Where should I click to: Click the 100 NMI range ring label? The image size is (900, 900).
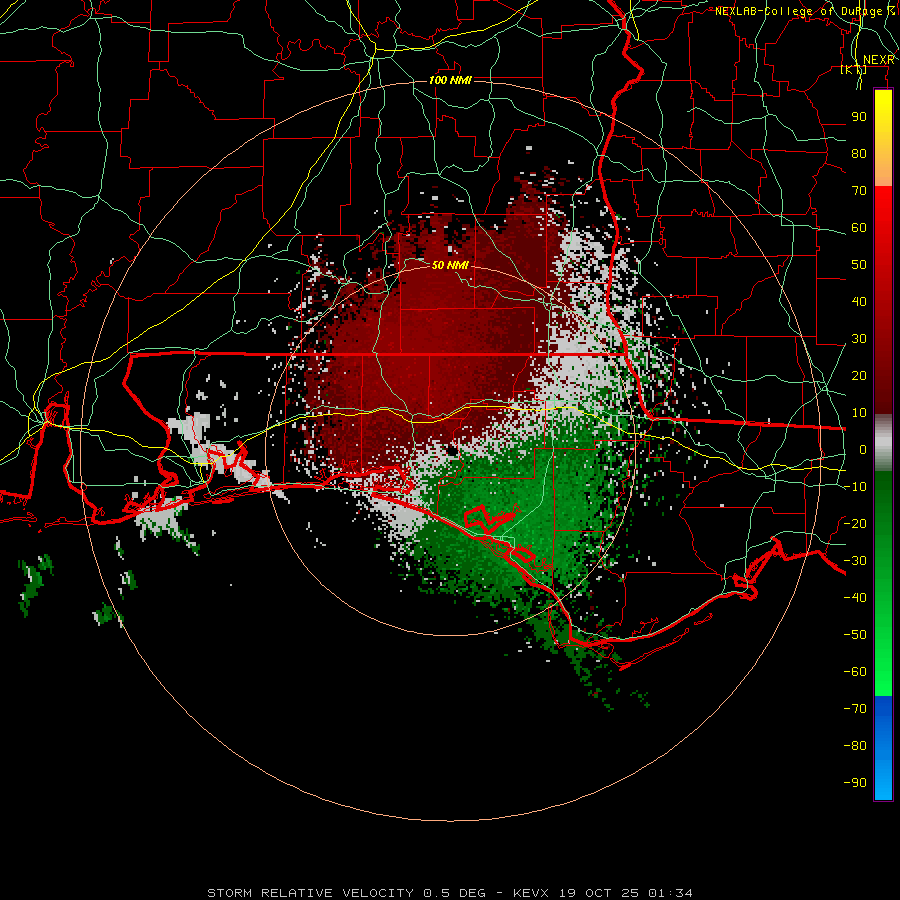point(450,80)
